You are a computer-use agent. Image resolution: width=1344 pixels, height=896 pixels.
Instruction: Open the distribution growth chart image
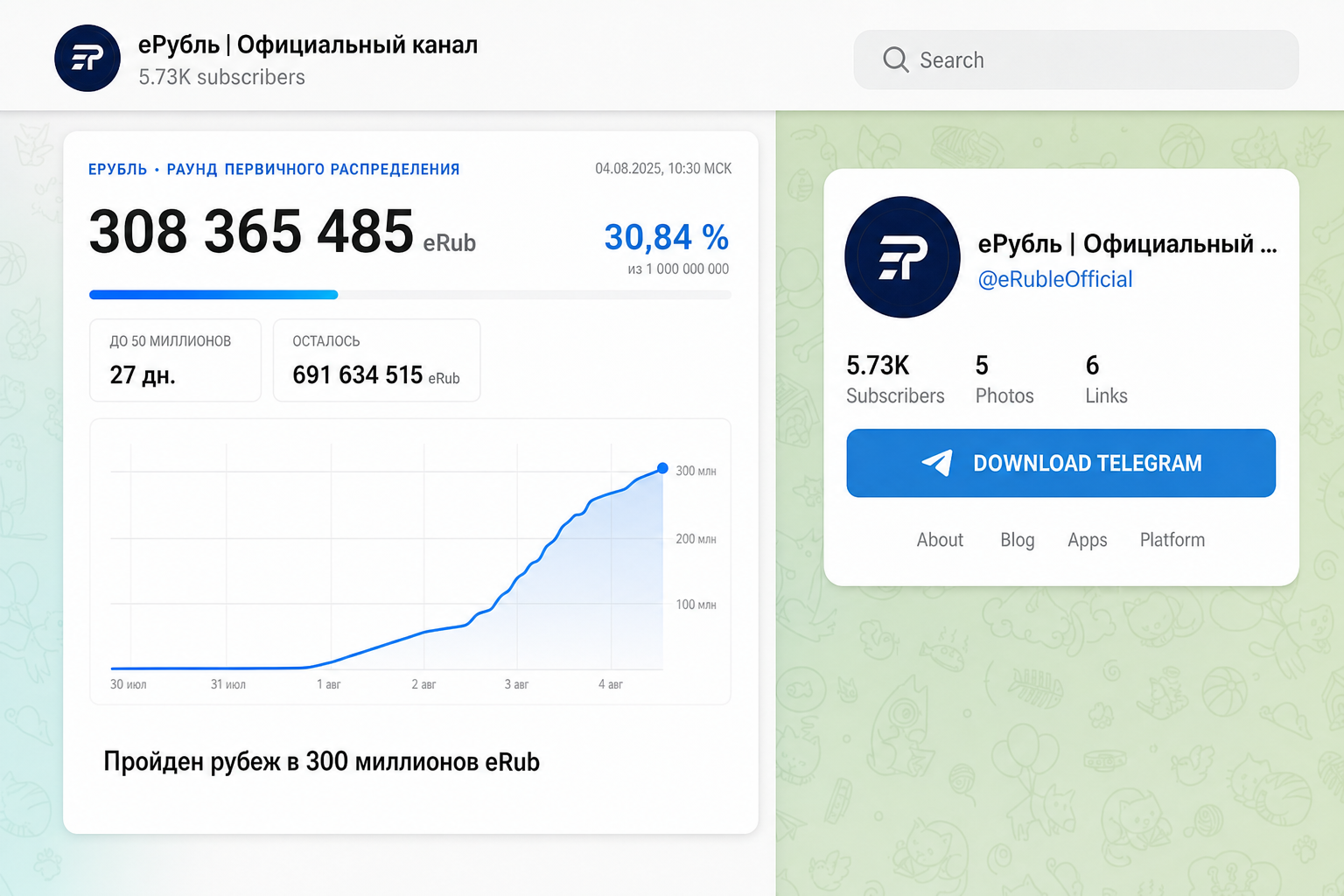tap(410, 561)
